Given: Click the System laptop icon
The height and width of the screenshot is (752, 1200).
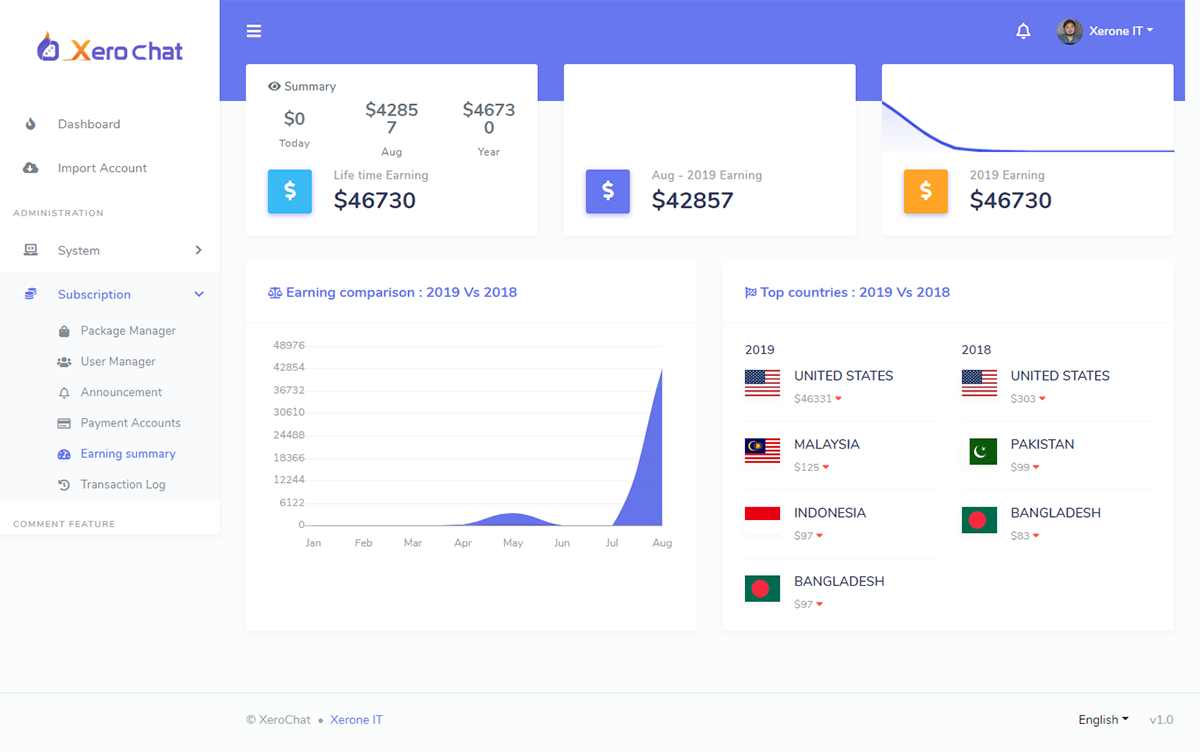Looking at the screenshot, I should (31, 250).
